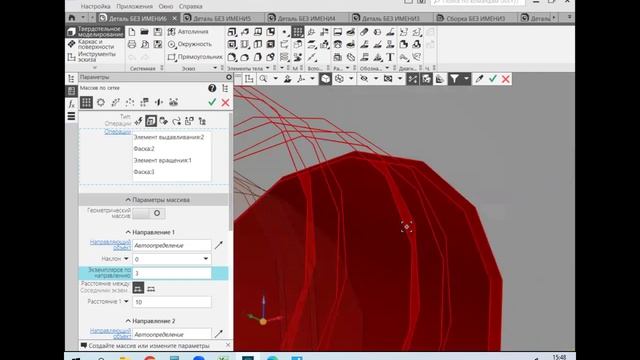Click the grid array icon in the ribbon
Image resolution: width=640 pixels, height=360 pixels.
pyautogui.click(x=298, y=32)
